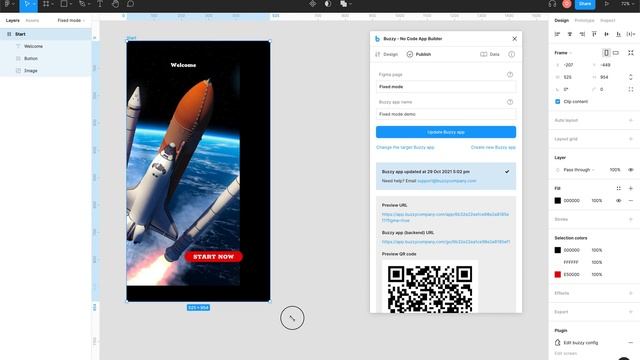Remove the 000000 fill with minus icon
640x360 pixels.
(x=631, y=201)
